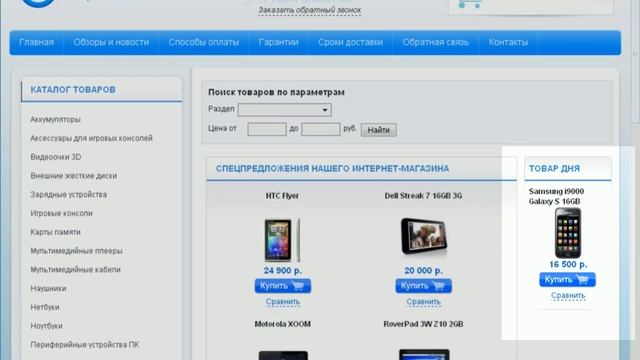Select Игровые консоли category
Image resolution: width=640 pixels, height=360 pixels.
(x=61, y=213)
